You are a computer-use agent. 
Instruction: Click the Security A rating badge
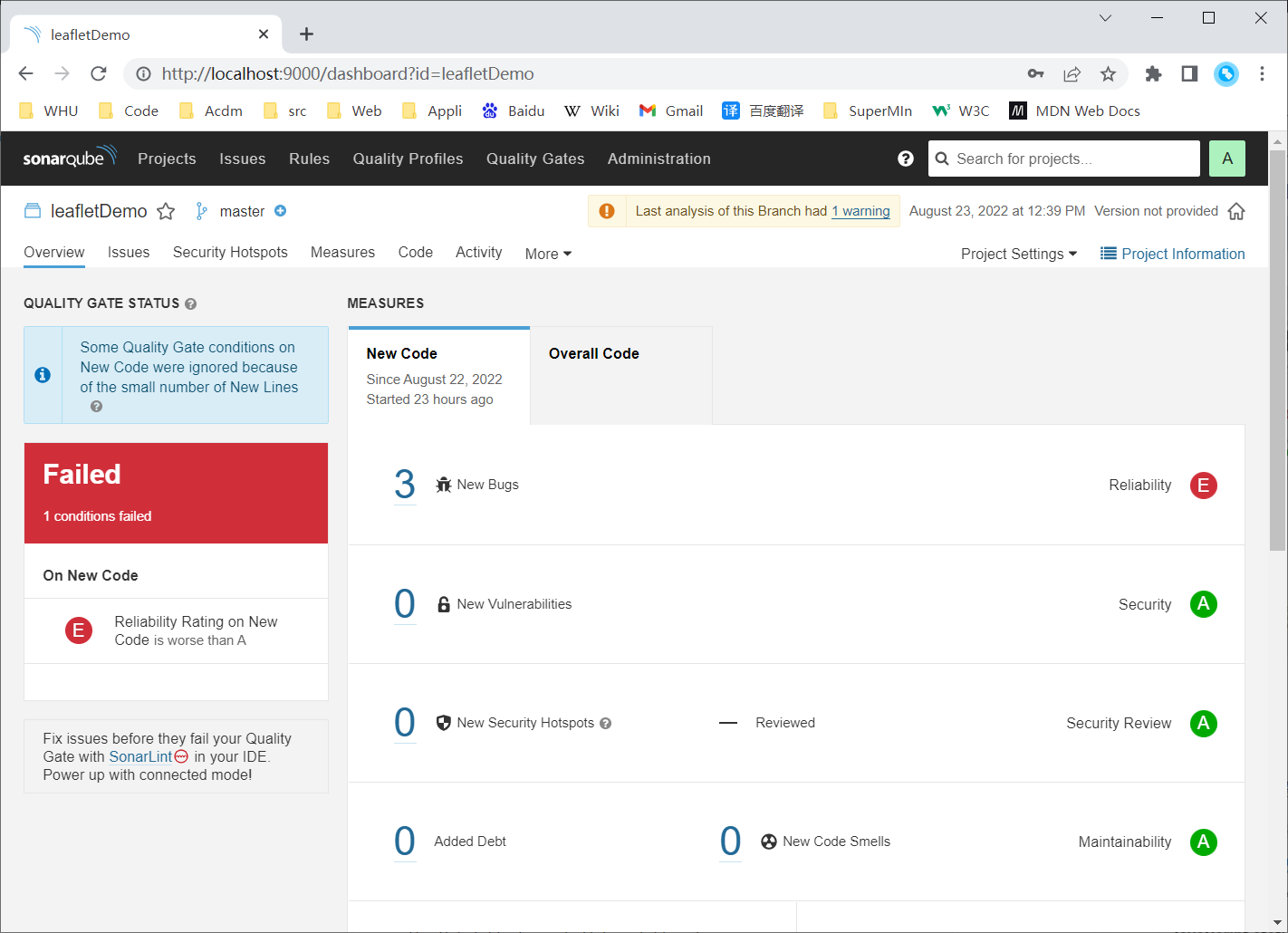[1203, 604]
